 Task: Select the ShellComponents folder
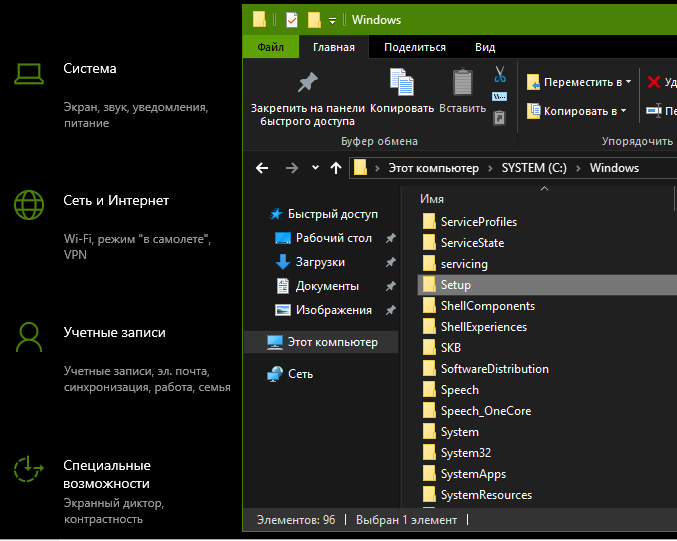click(x=488, y=306)
